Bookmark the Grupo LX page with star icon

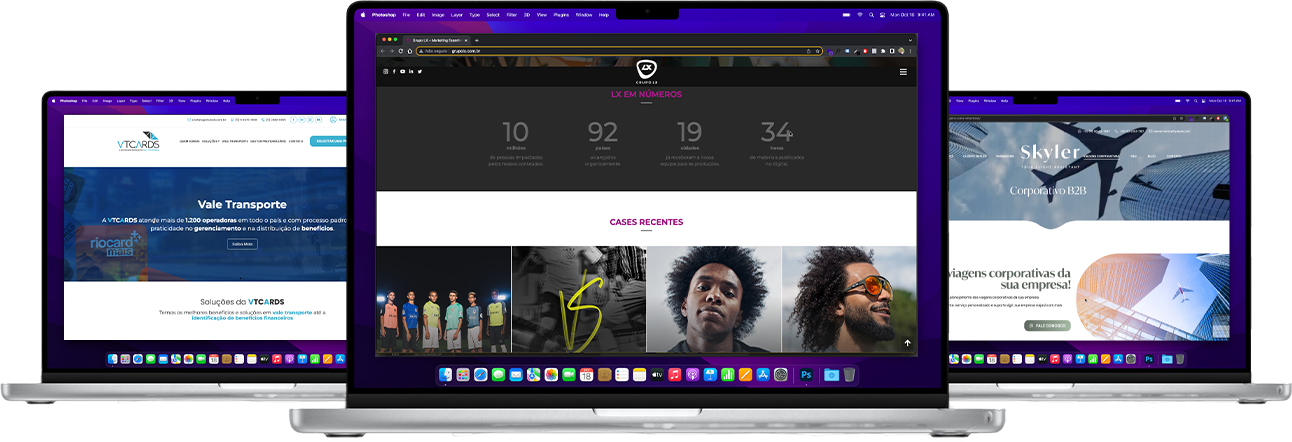coord(817,51)
